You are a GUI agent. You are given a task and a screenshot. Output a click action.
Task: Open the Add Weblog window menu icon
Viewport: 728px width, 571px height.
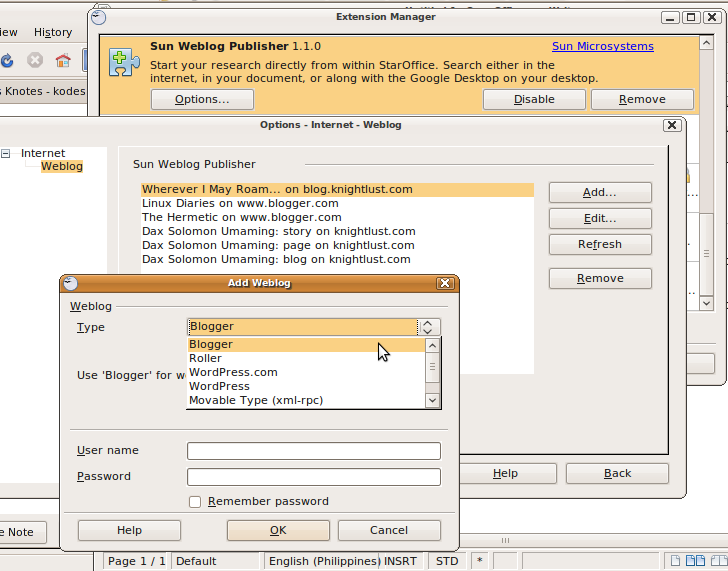click(x=70, y=283)
